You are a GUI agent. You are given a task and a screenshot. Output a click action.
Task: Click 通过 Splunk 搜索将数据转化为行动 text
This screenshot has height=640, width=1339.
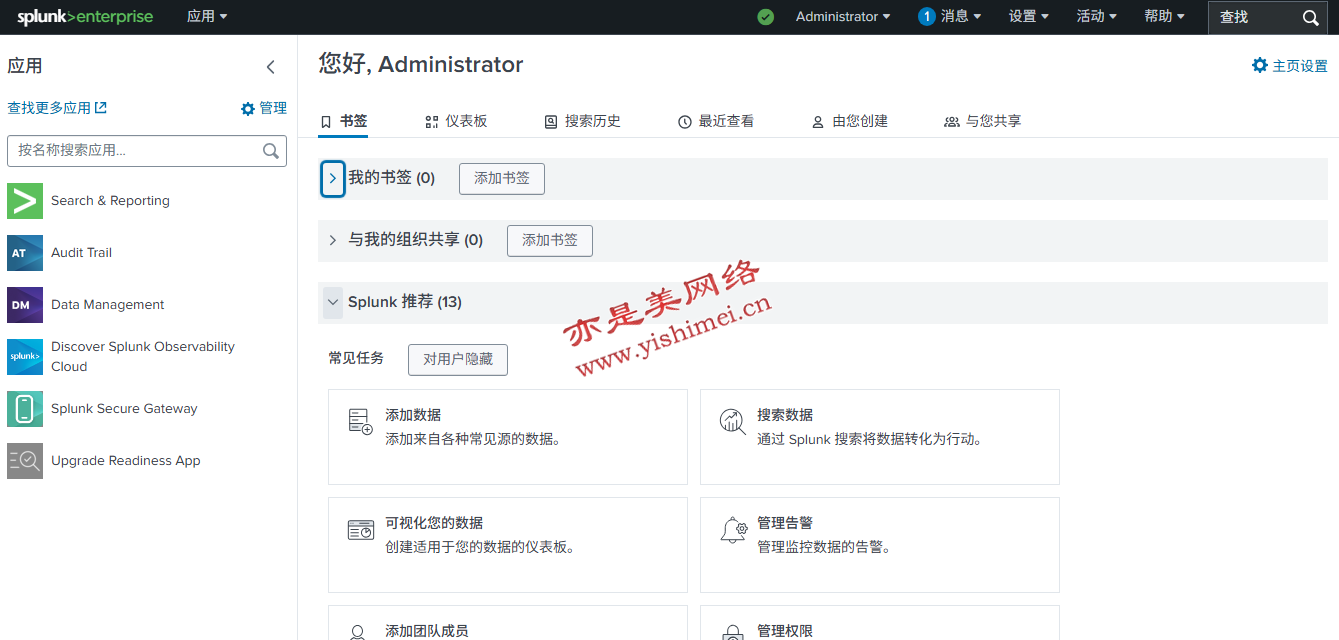(x=869, y=439)
